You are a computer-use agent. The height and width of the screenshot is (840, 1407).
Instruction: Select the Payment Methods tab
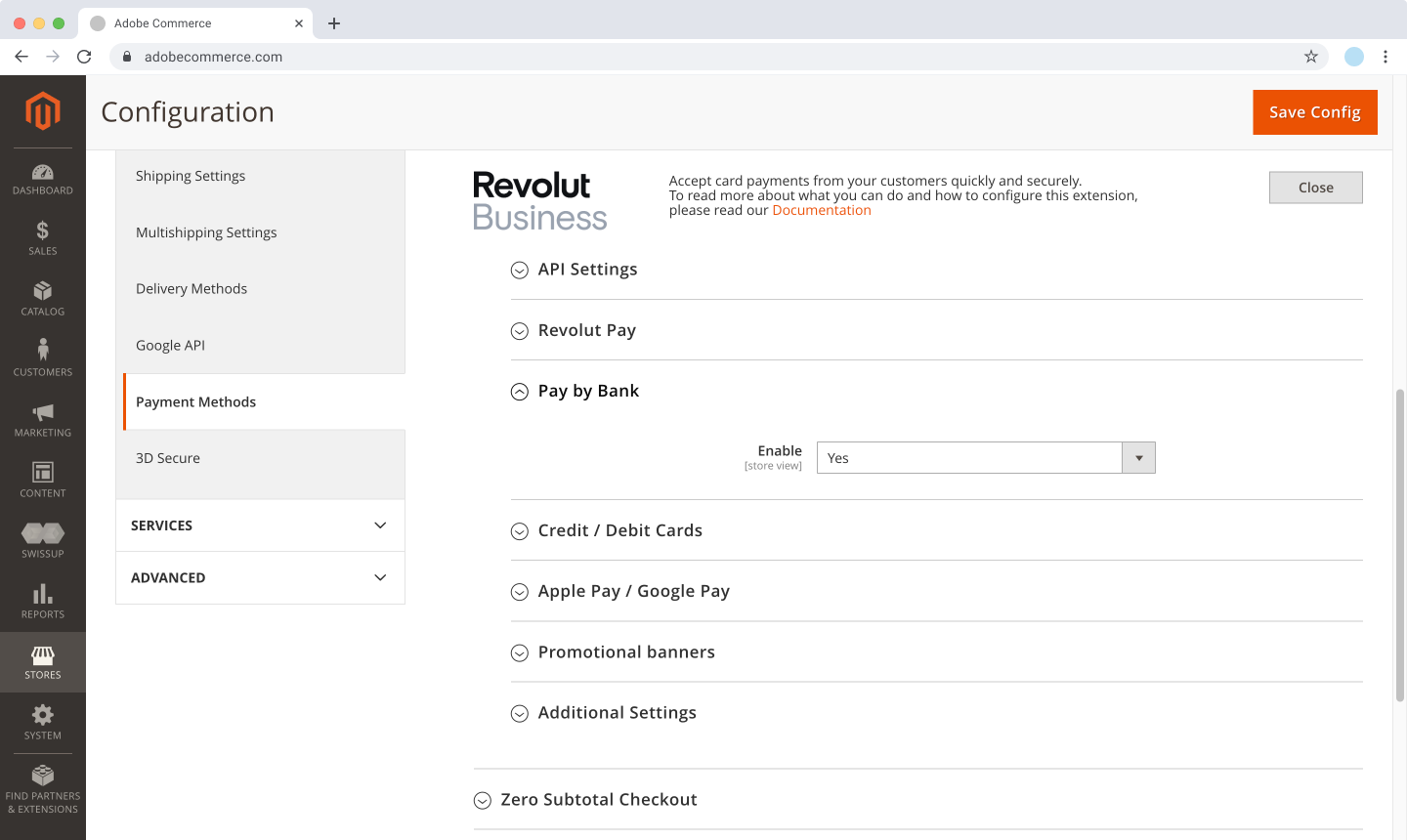(x=196, y=402)
